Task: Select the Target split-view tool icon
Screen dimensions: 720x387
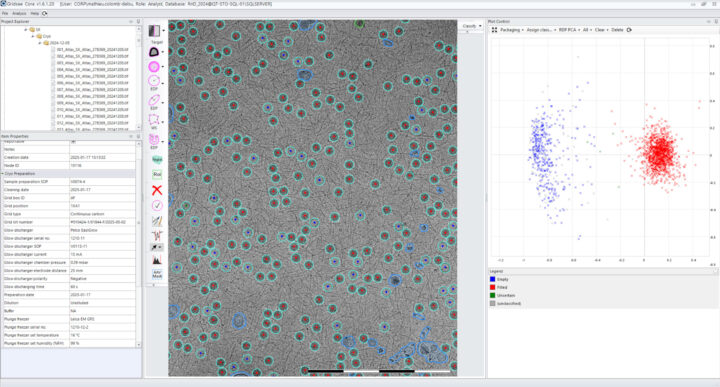Action: [154, 31]
